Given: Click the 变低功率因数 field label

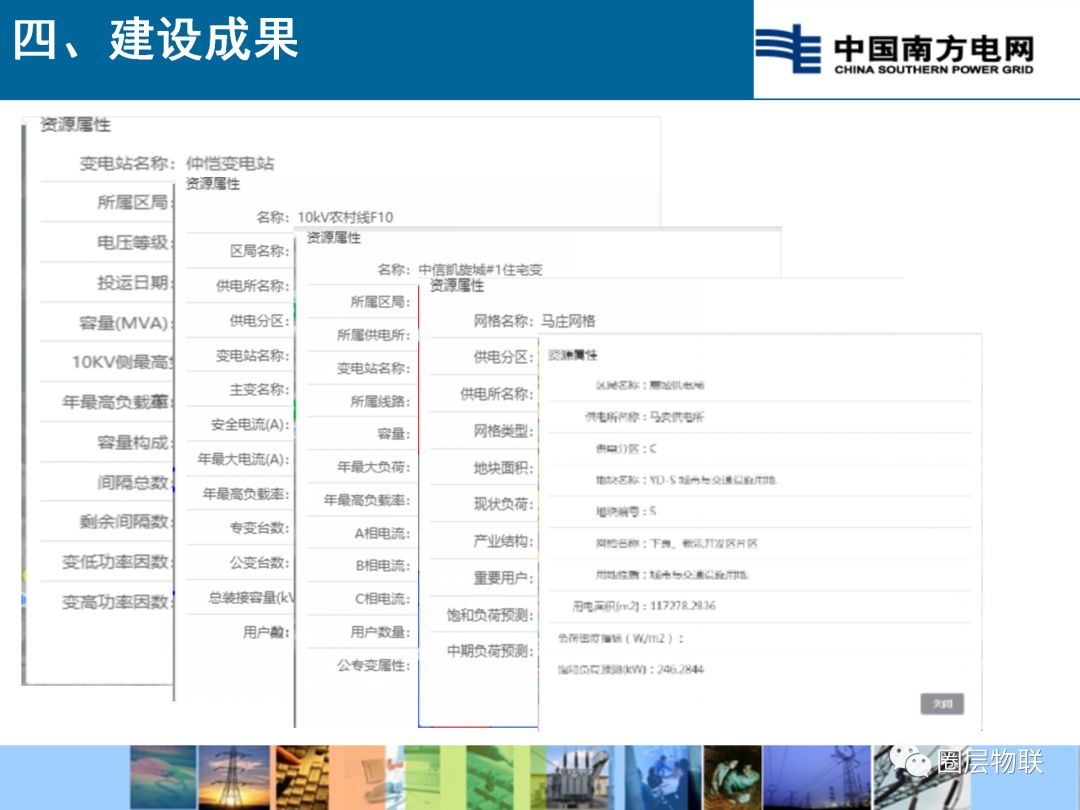Looking at the screenshot, I should [116, 561].
